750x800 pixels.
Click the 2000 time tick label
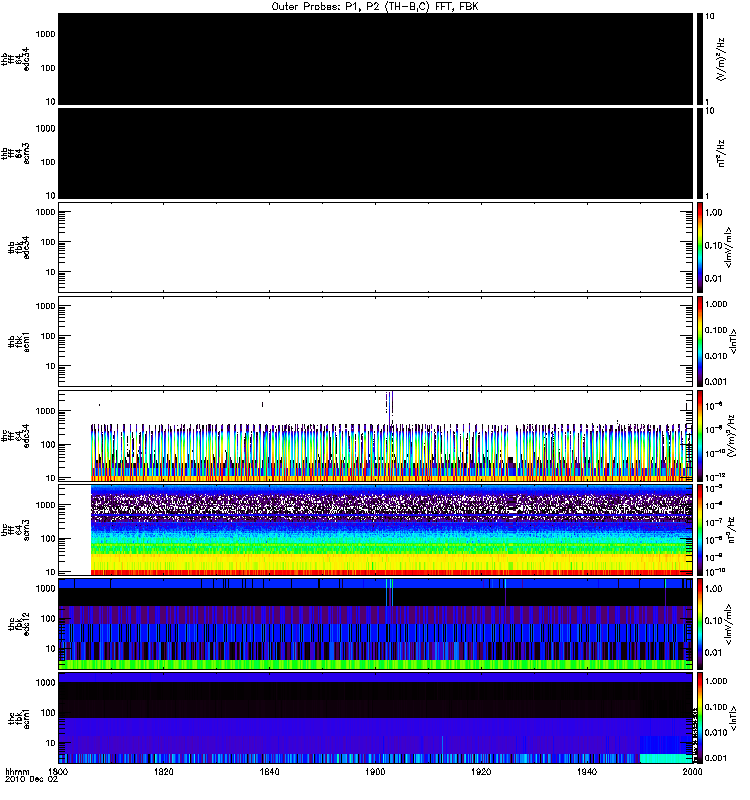[x=692, y=771]
